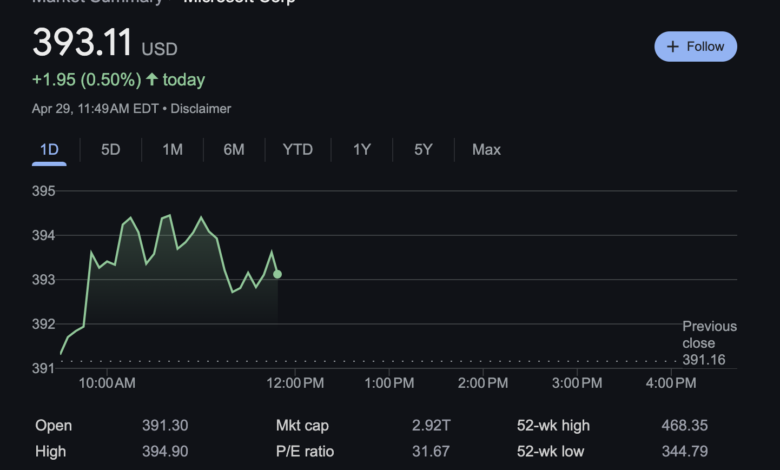Click the P/E ratio value 31.67
The width and height of the screenshot is (780, 470).
click(431, 452)
